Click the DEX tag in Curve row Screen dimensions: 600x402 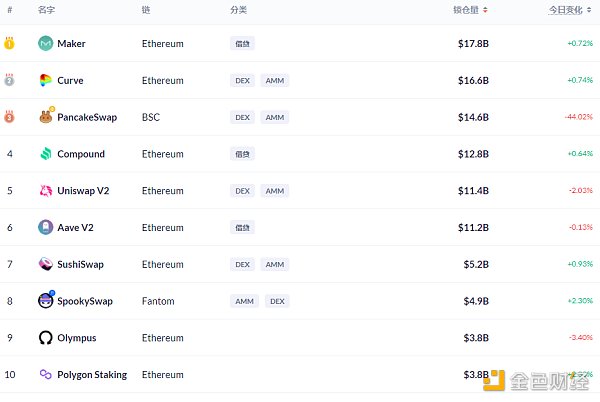242,81
